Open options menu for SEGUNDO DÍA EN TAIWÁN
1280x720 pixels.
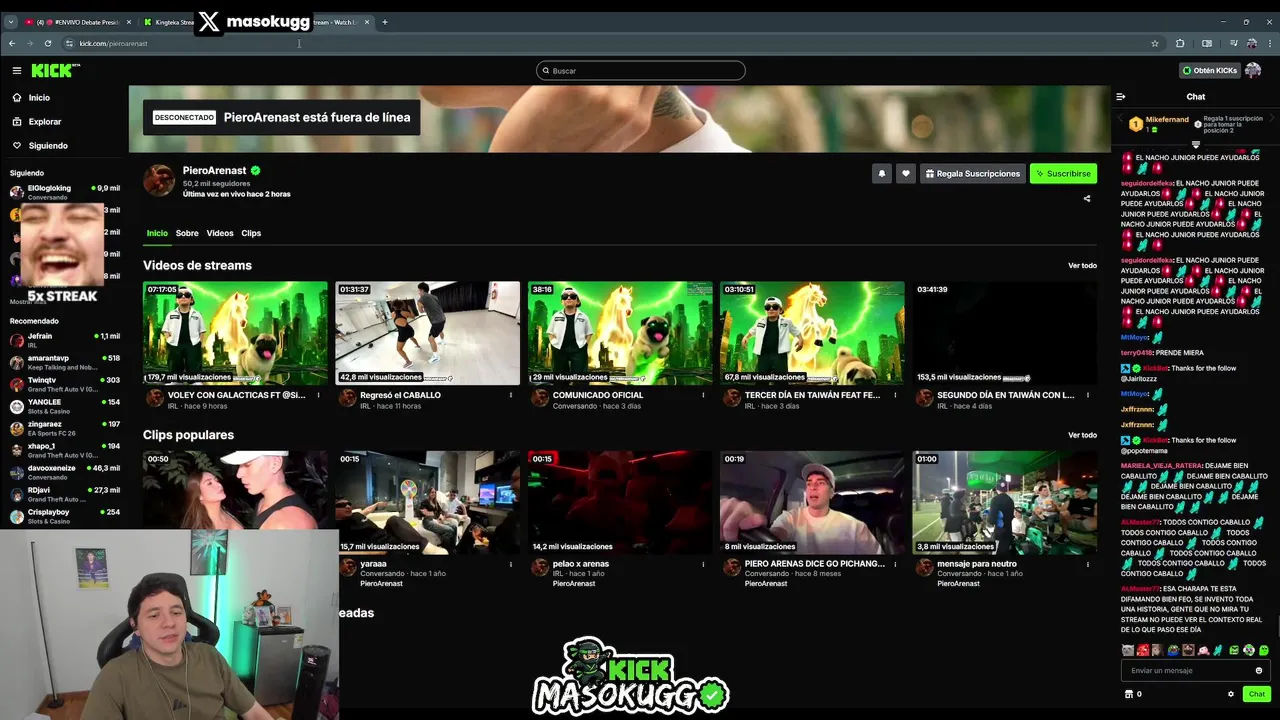tap(1087, 395)
